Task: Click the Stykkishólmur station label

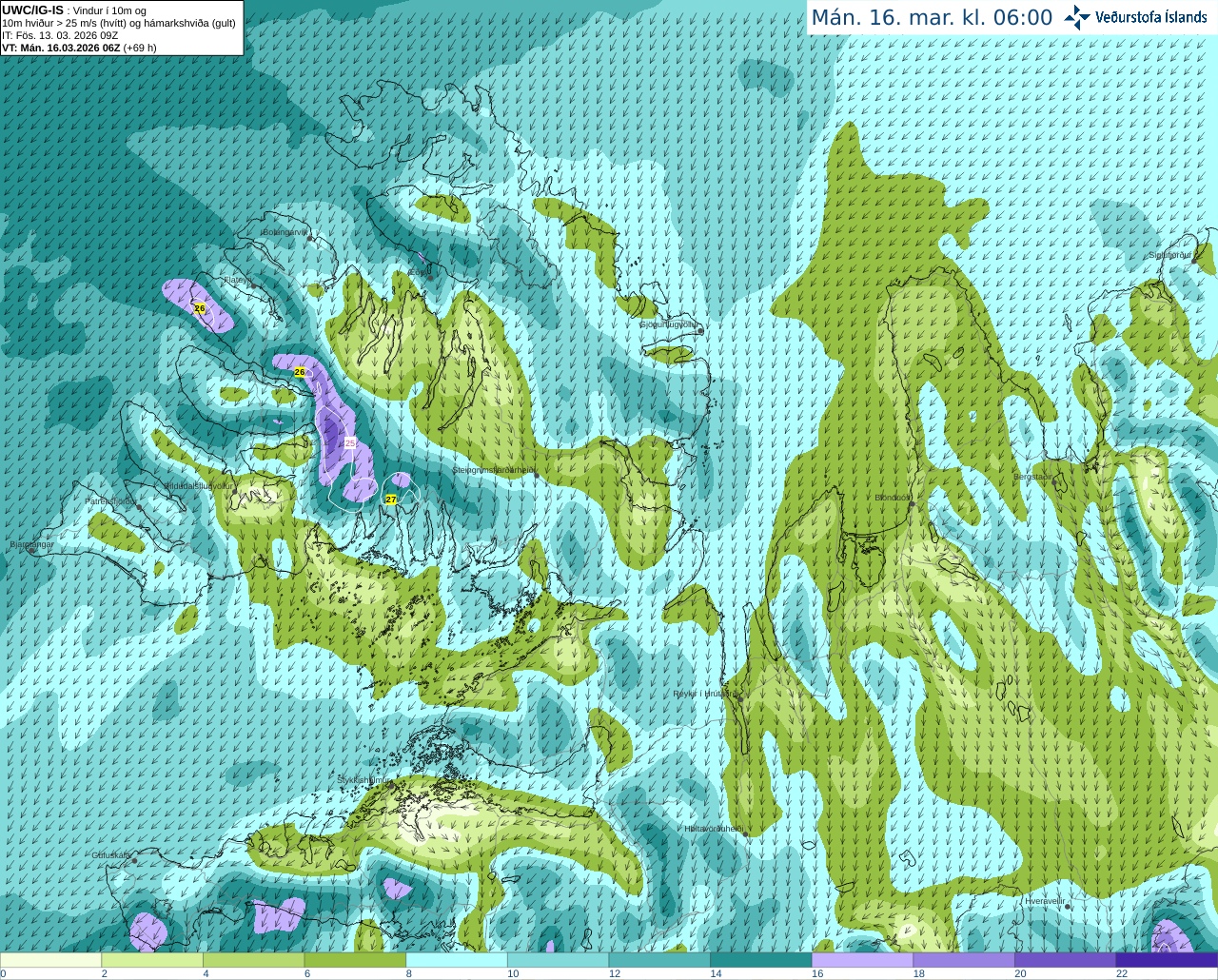Action: pos(364,779)
